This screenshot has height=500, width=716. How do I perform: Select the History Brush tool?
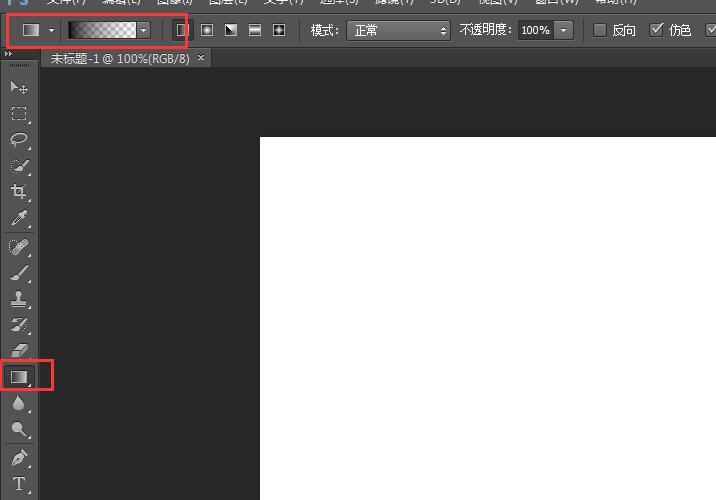point(19,325)
